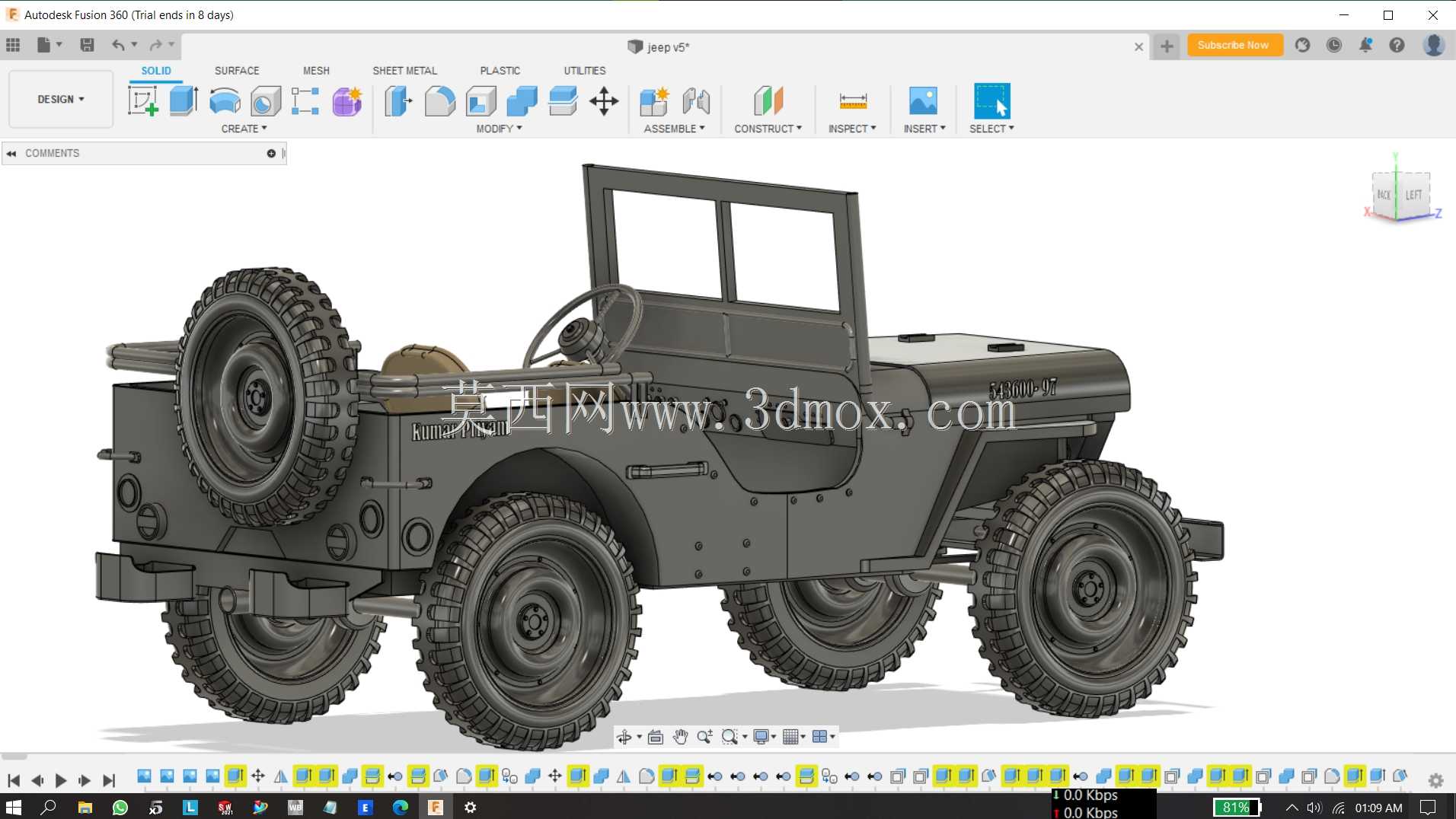Viewport: 1456px width, 819px height.
Task: Open Display Settings dropdown in navigation bar
Action: click(764, 736)
